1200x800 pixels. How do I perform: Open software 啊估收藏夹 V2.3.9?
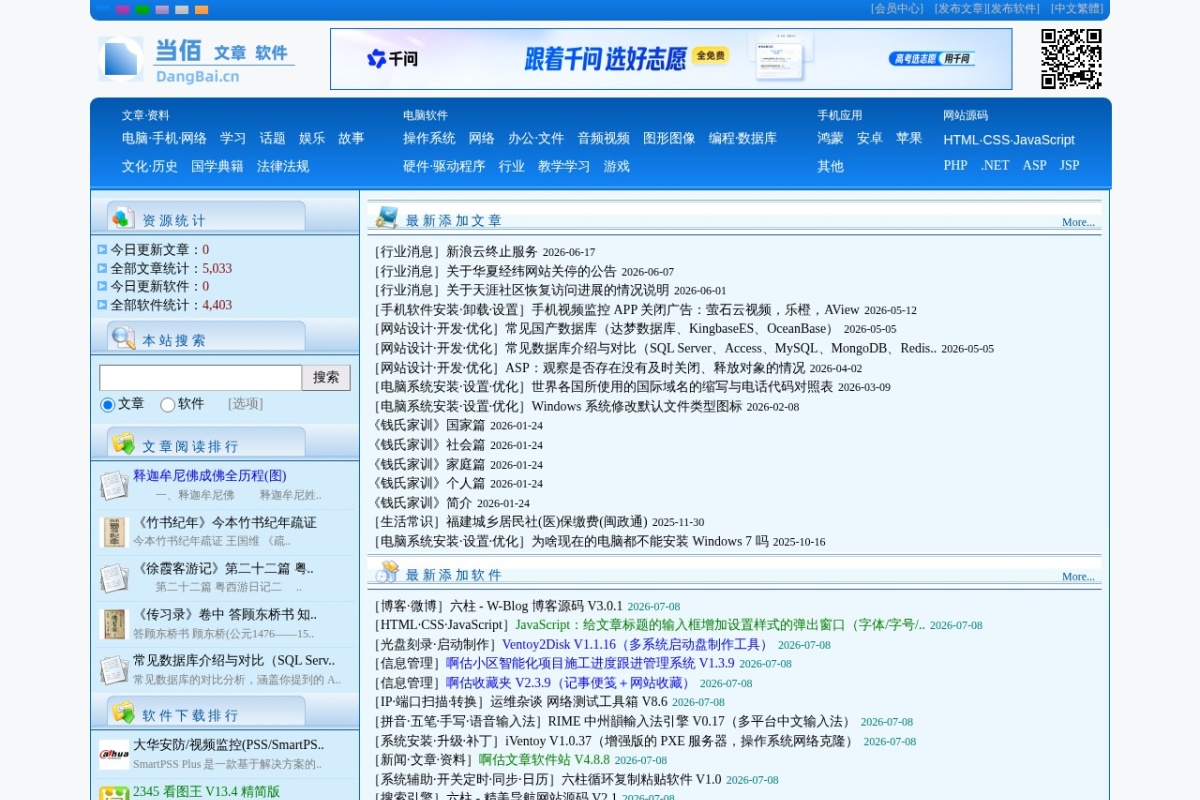pyautogui.click(x=570, y=683)
